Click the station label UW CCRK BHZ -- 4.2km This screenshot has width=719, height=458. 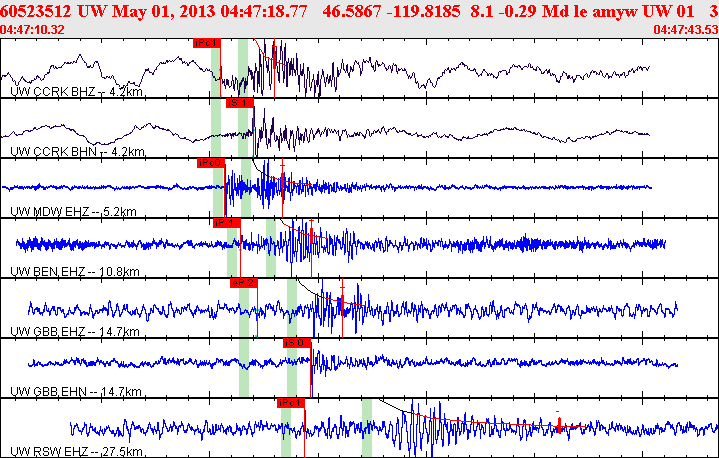tap(76, 92)
